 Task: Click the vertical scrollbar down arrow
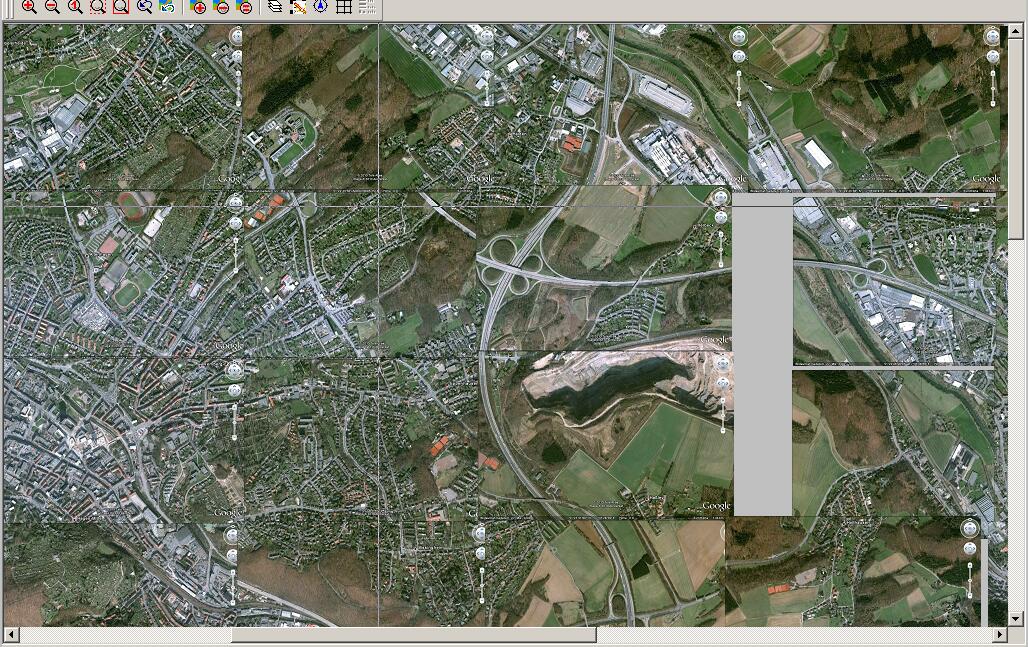(x=1017, y=619)
